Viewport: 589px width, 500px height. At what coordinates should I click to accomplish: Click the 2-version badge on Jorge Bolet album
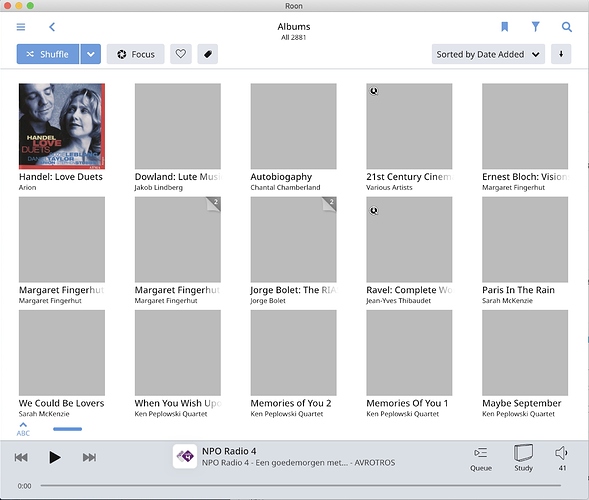tap(329, 204)
